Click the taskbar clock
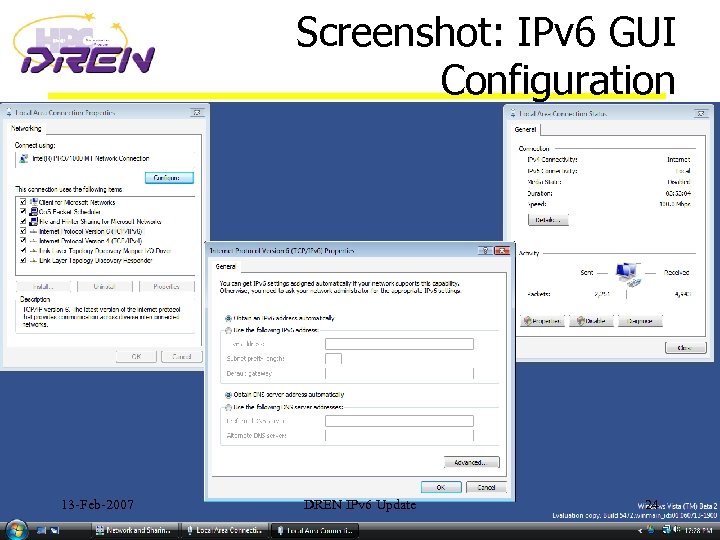This screenshot has height=540, width=720. point(698,530)
